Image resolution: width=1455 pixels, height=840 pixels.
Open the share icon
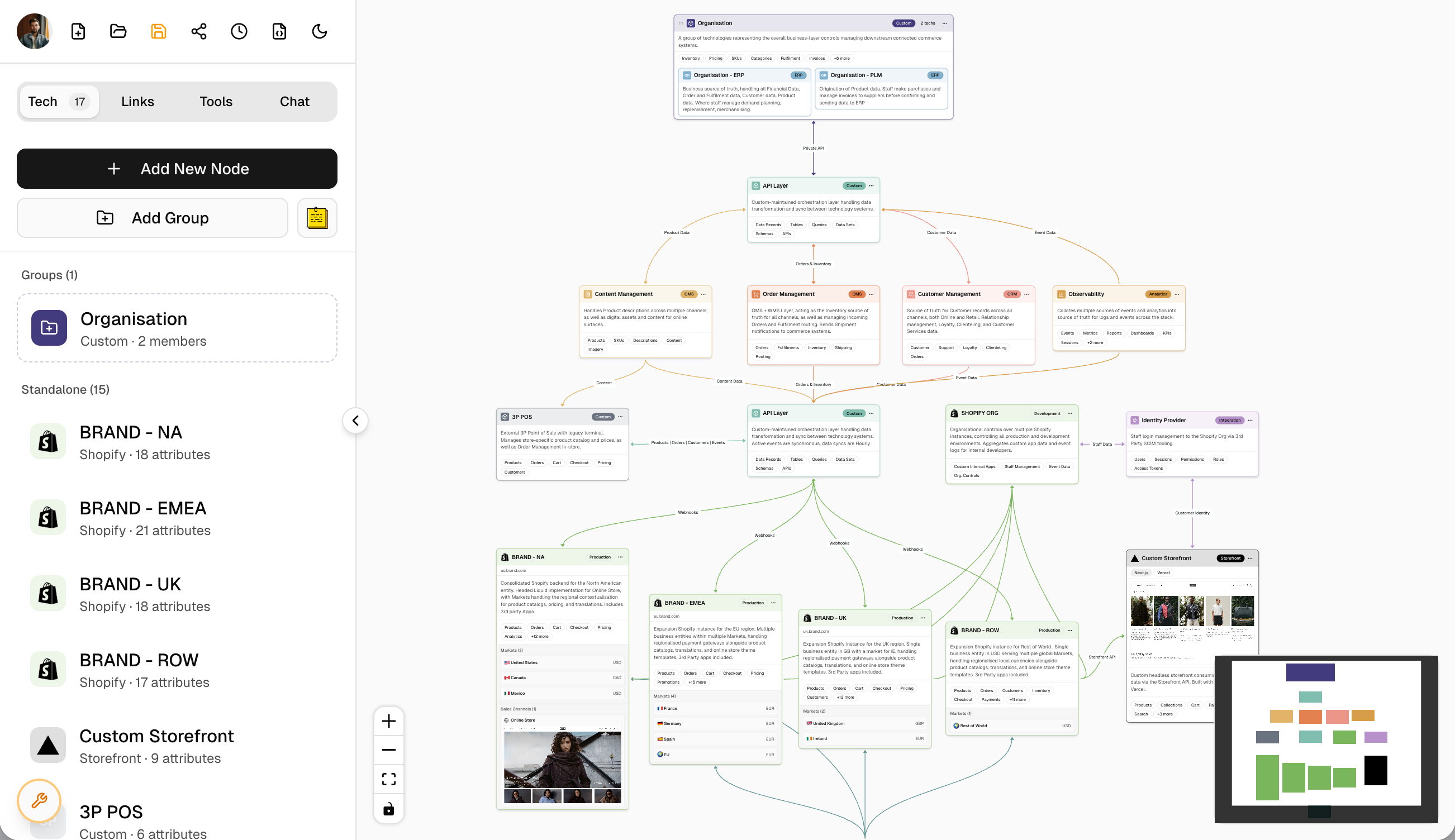(198, 31)
